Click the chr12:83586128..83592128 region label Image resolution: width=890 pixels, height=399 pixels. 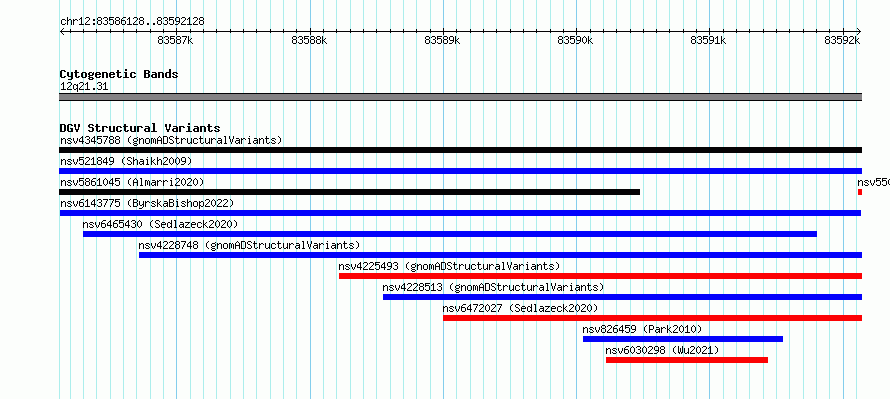(132, 22)
